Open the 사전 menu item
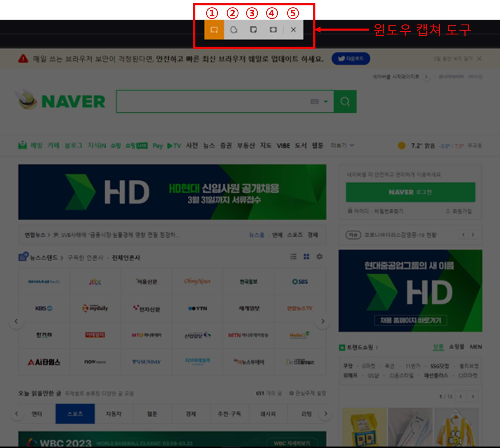The height and width of the screenshot is (448, 500). pyautogui.click(x=192, y=145)
